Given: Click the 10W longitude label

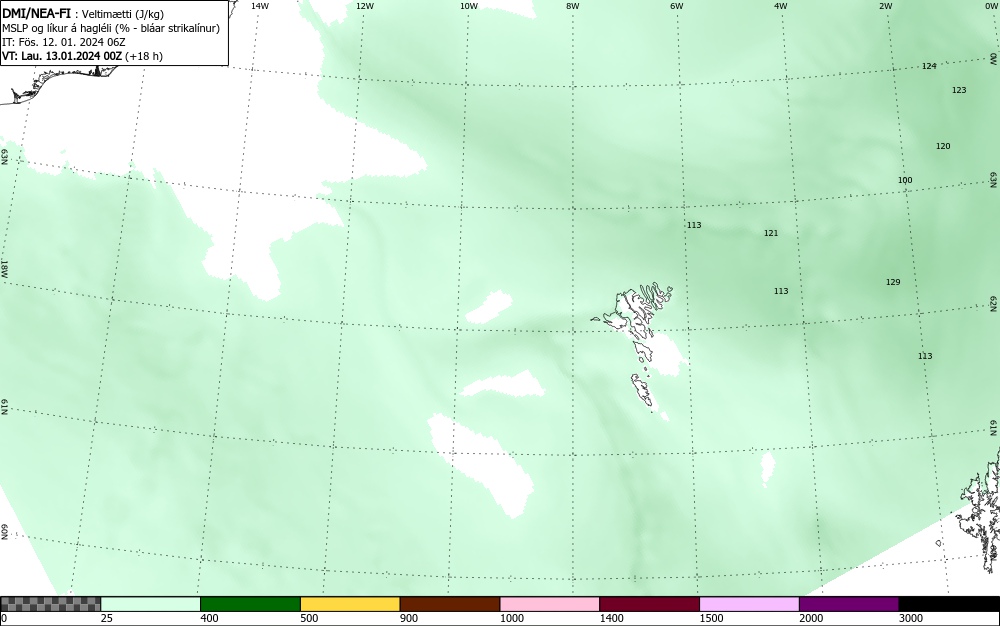Looking at the screenshot, I should pyautogui.click(x=469, y=6).
